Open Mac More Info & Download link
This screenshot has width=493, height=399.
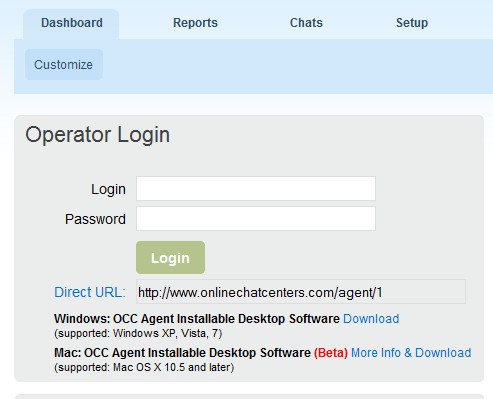(411, 353)
